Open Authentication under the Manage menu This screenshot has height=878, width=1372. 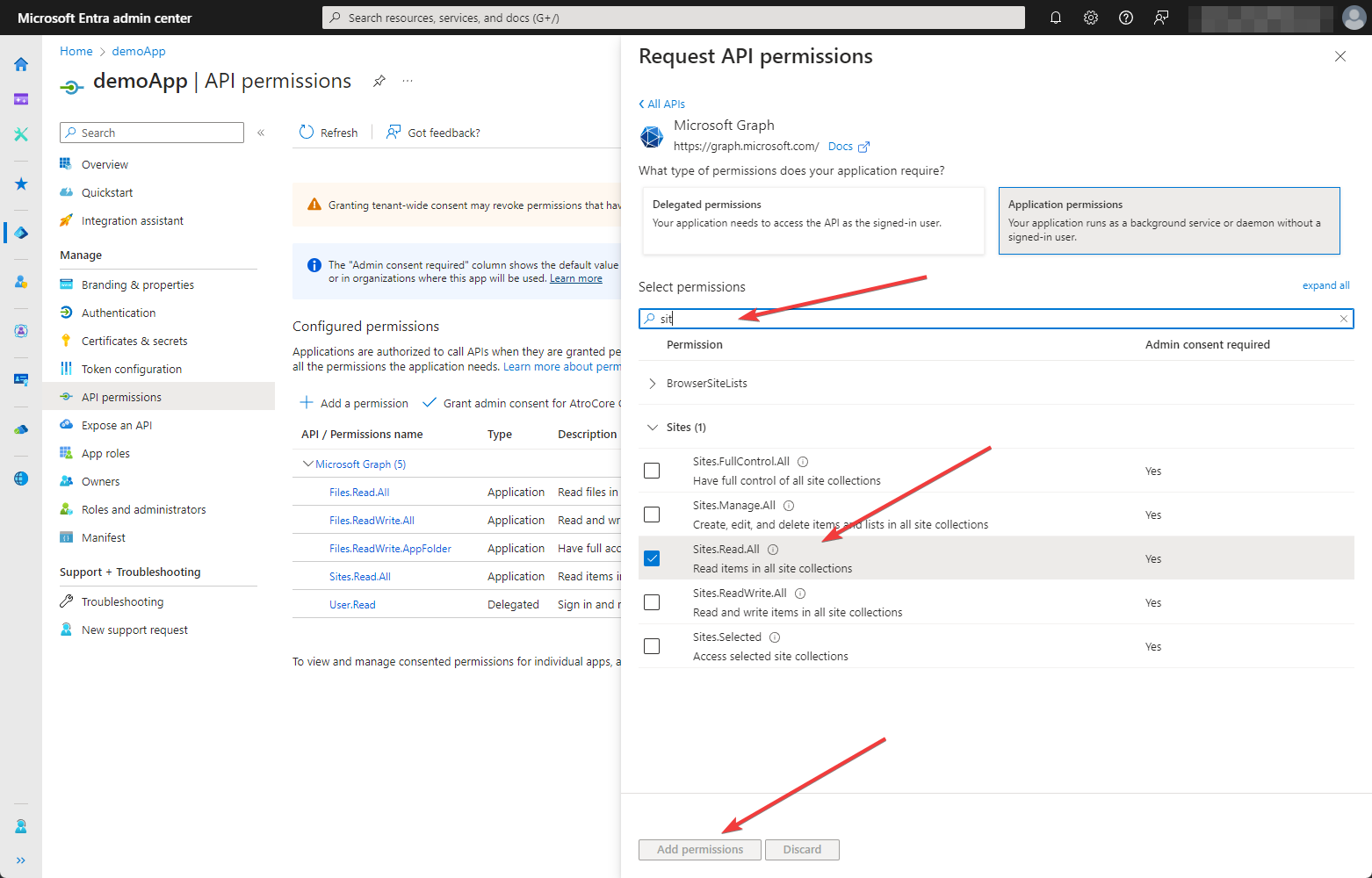(118, 312)
